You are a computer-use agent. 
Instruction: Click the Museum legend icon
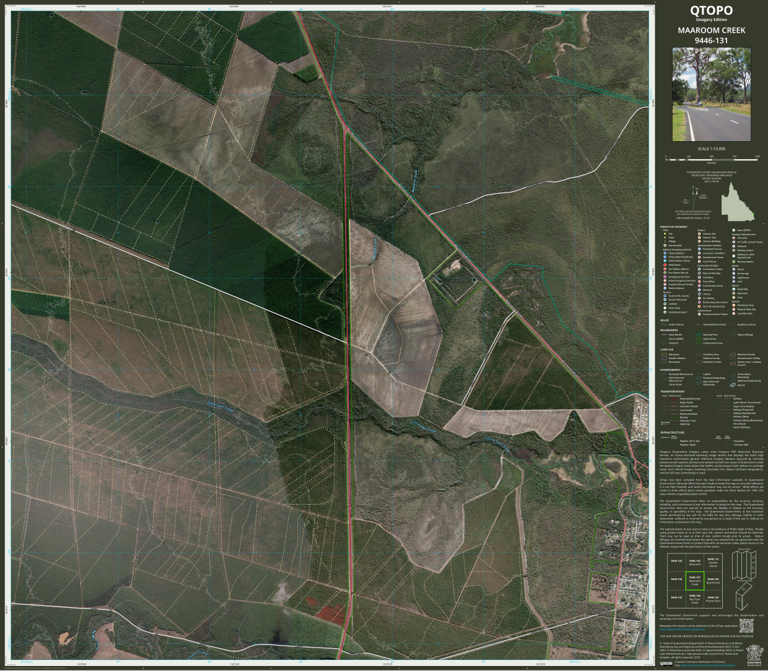(699, 290)
